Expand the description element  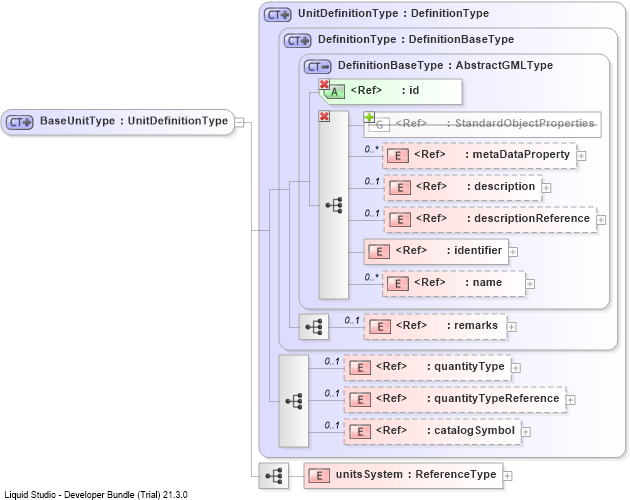point(546,188)
